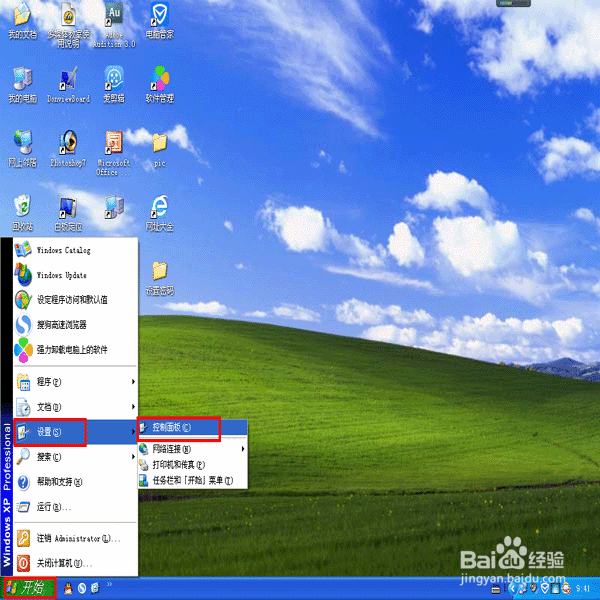Launch 搜狗高速浏览器 from Start menu
Image resolution: width=600 pixels, height=600 pixels.
(x=75, y=325)
